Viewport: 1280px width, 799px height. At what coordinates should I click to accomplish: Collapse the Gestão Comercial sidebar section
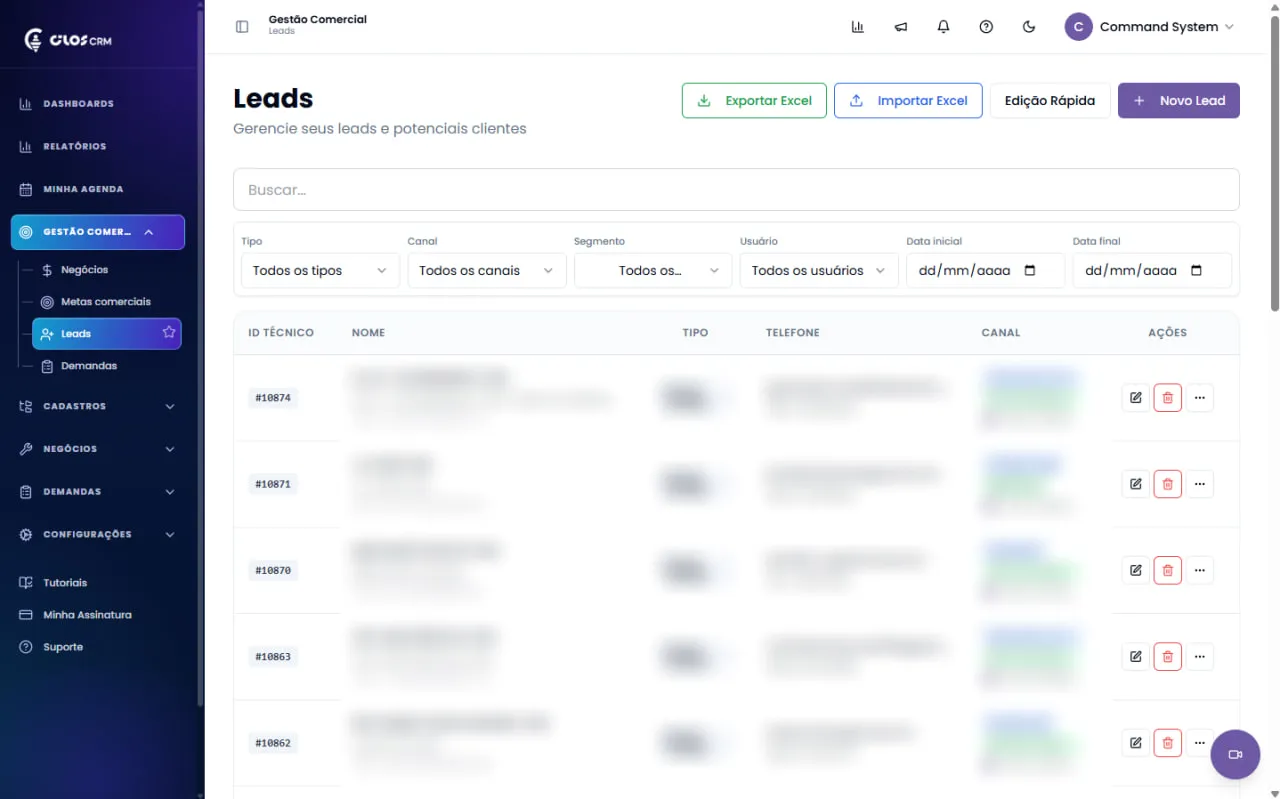pyautogui.click(x=98, y=232)
